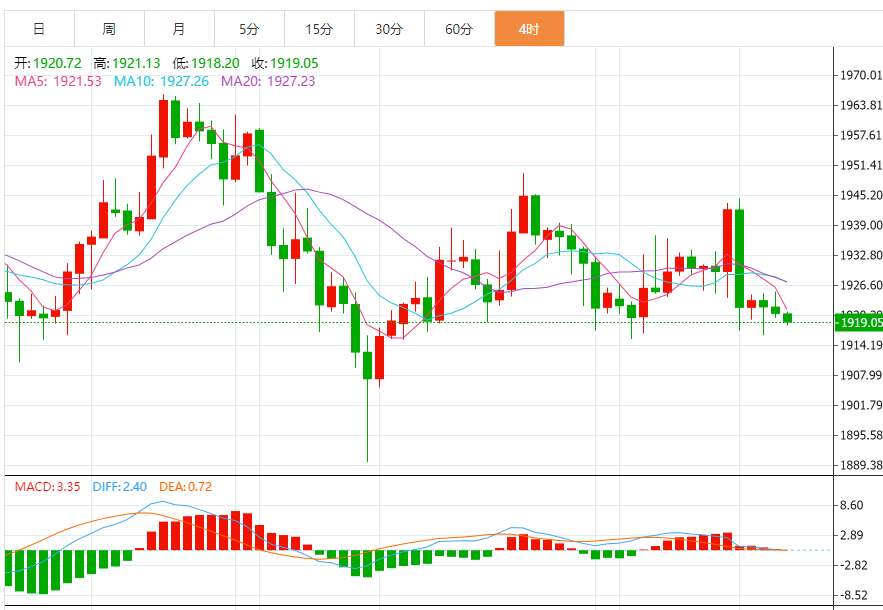Click the MA20: 1927.23 indicator label

pos(268,81)
